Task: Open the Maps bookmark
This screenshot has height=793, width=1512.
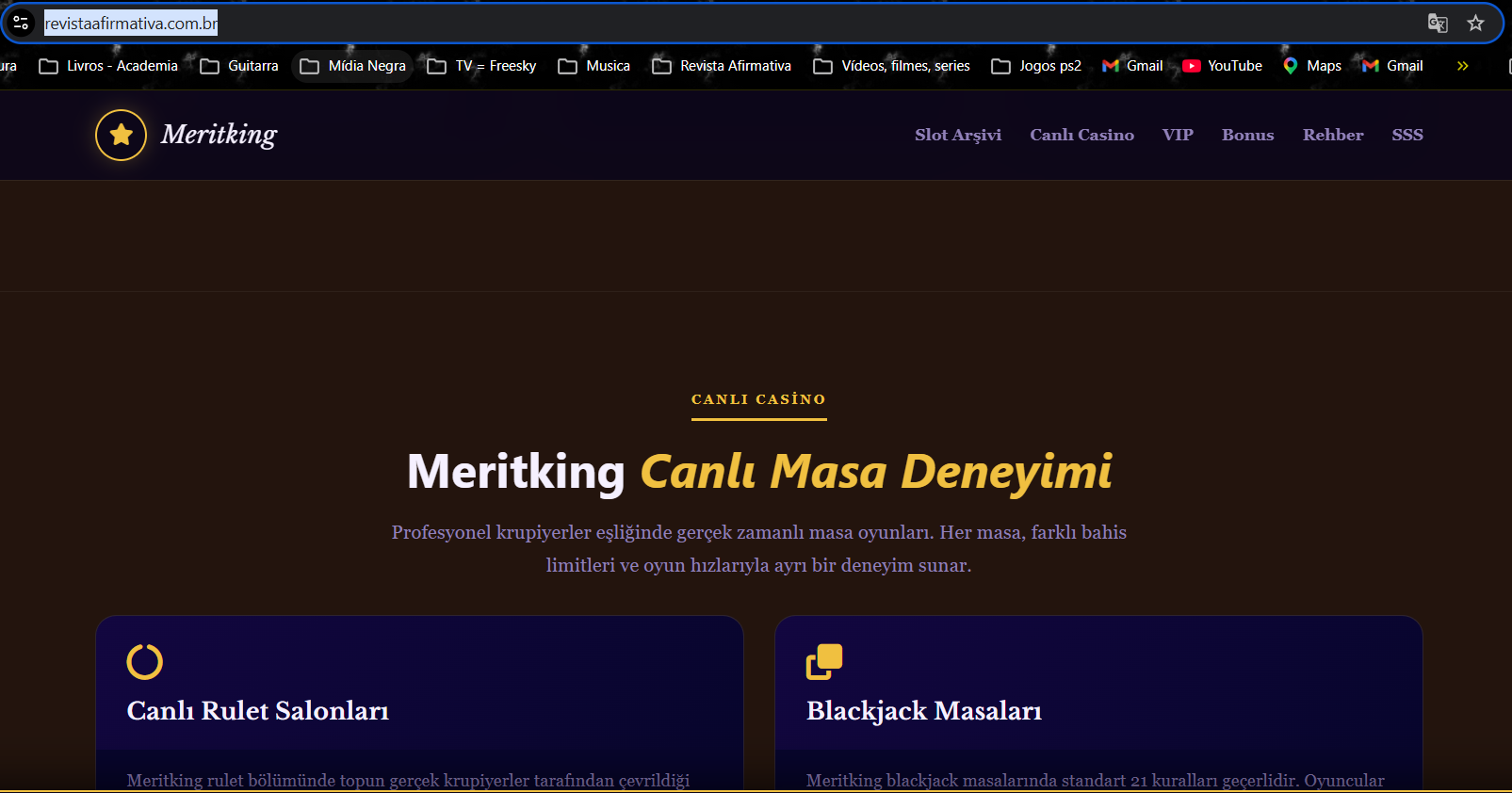Action: click(1312, 66)
